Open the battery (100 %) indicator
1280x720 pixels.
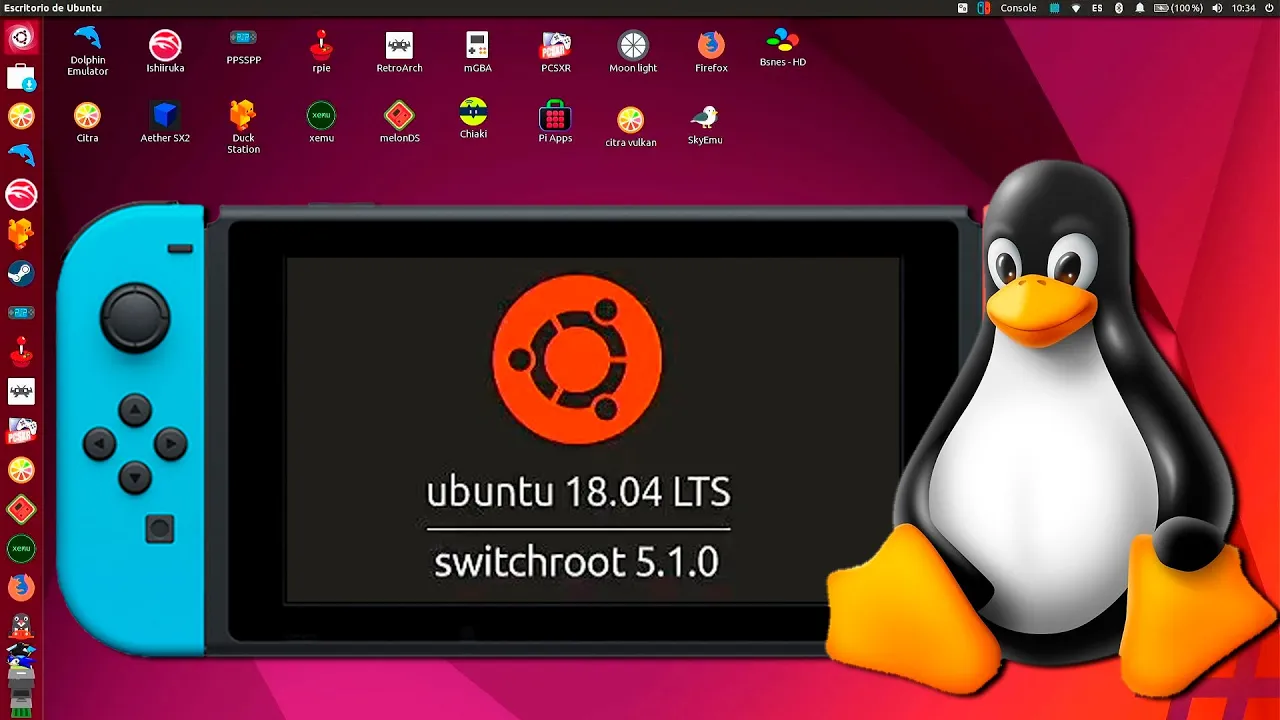click(x=1179, y=8)
